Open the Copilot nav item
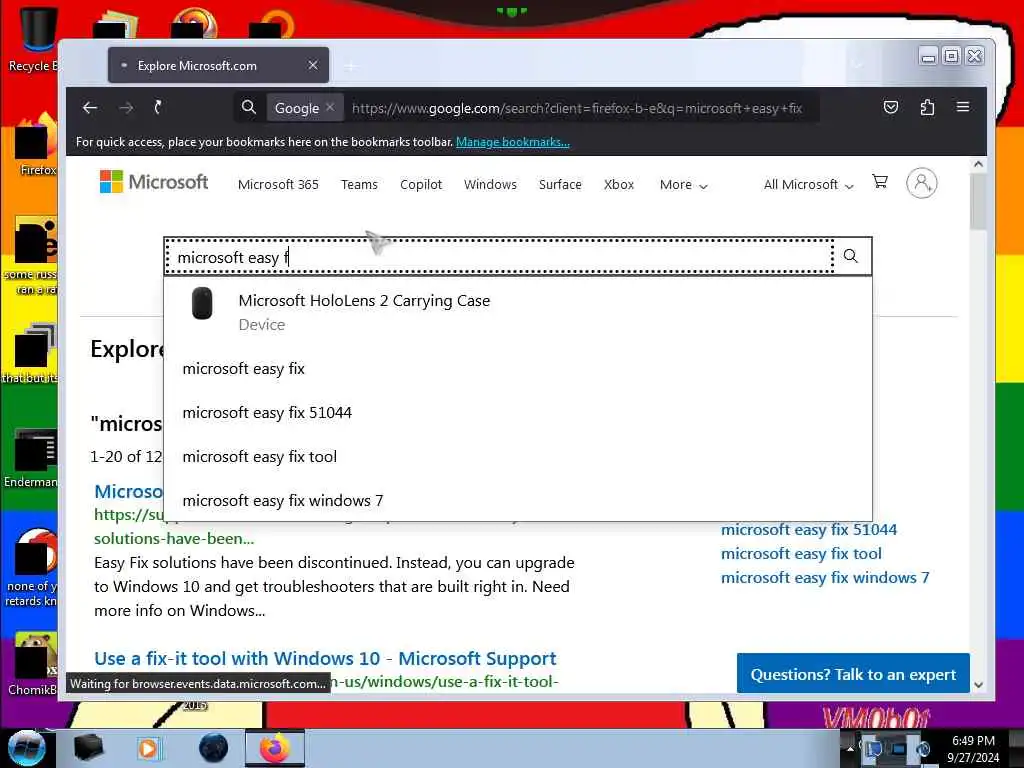Image resolution: width=1024 pixels, height=768 pixels. (421, 185)
